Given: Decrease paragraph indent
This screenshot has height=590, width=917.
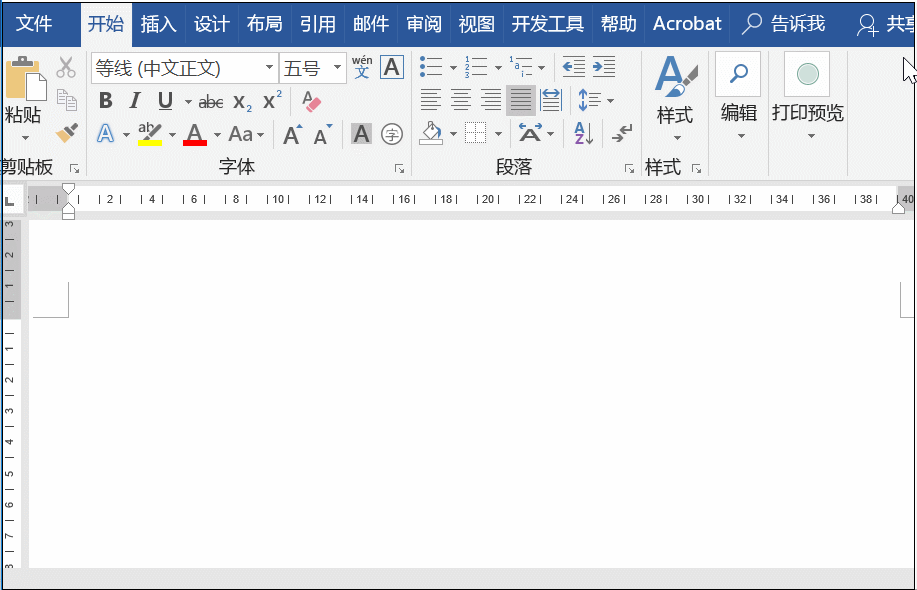Looking at the screenshot, I should tap(574, 67).
